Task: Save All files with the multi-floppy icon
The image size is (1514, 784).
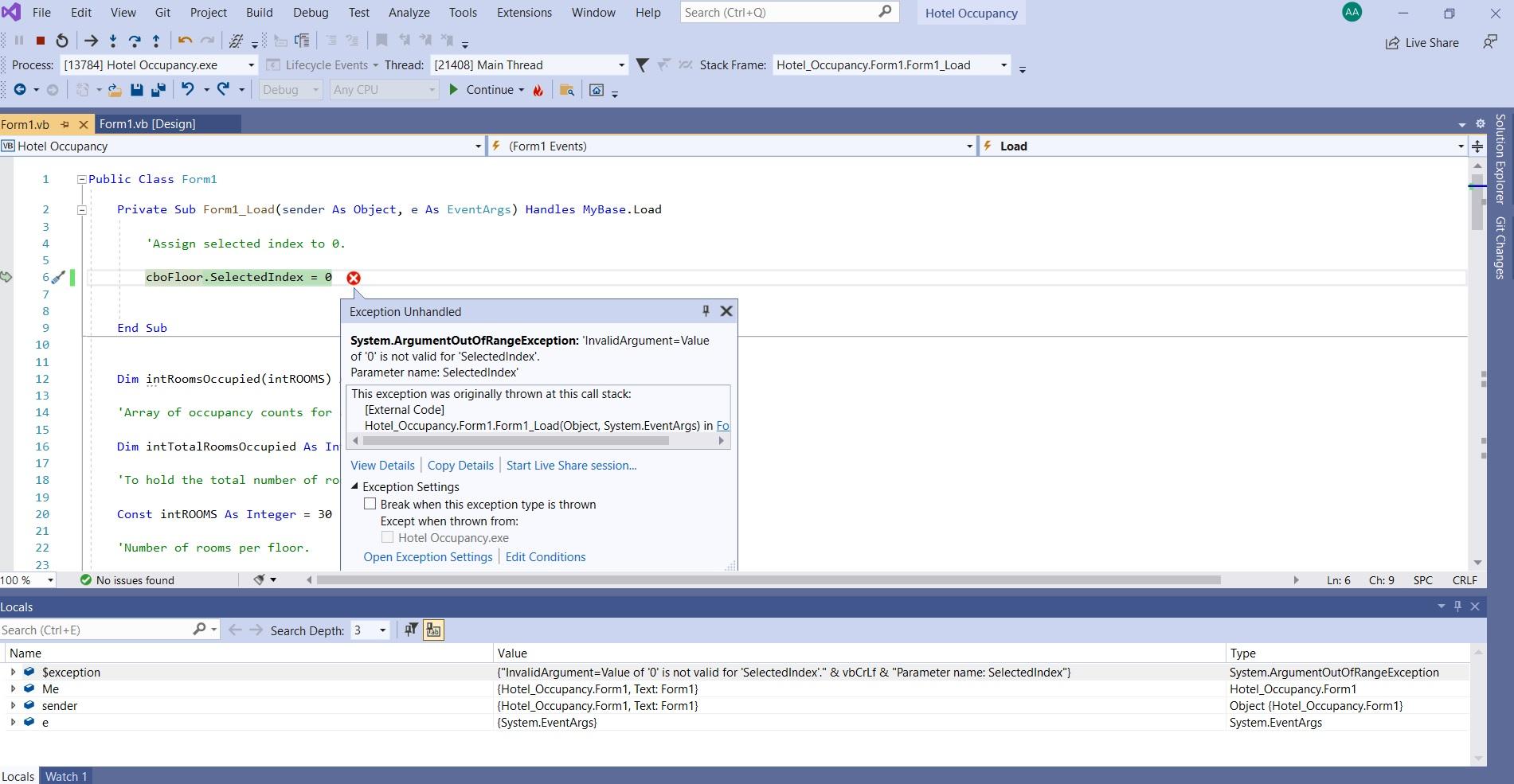Action: click(158, 90)
